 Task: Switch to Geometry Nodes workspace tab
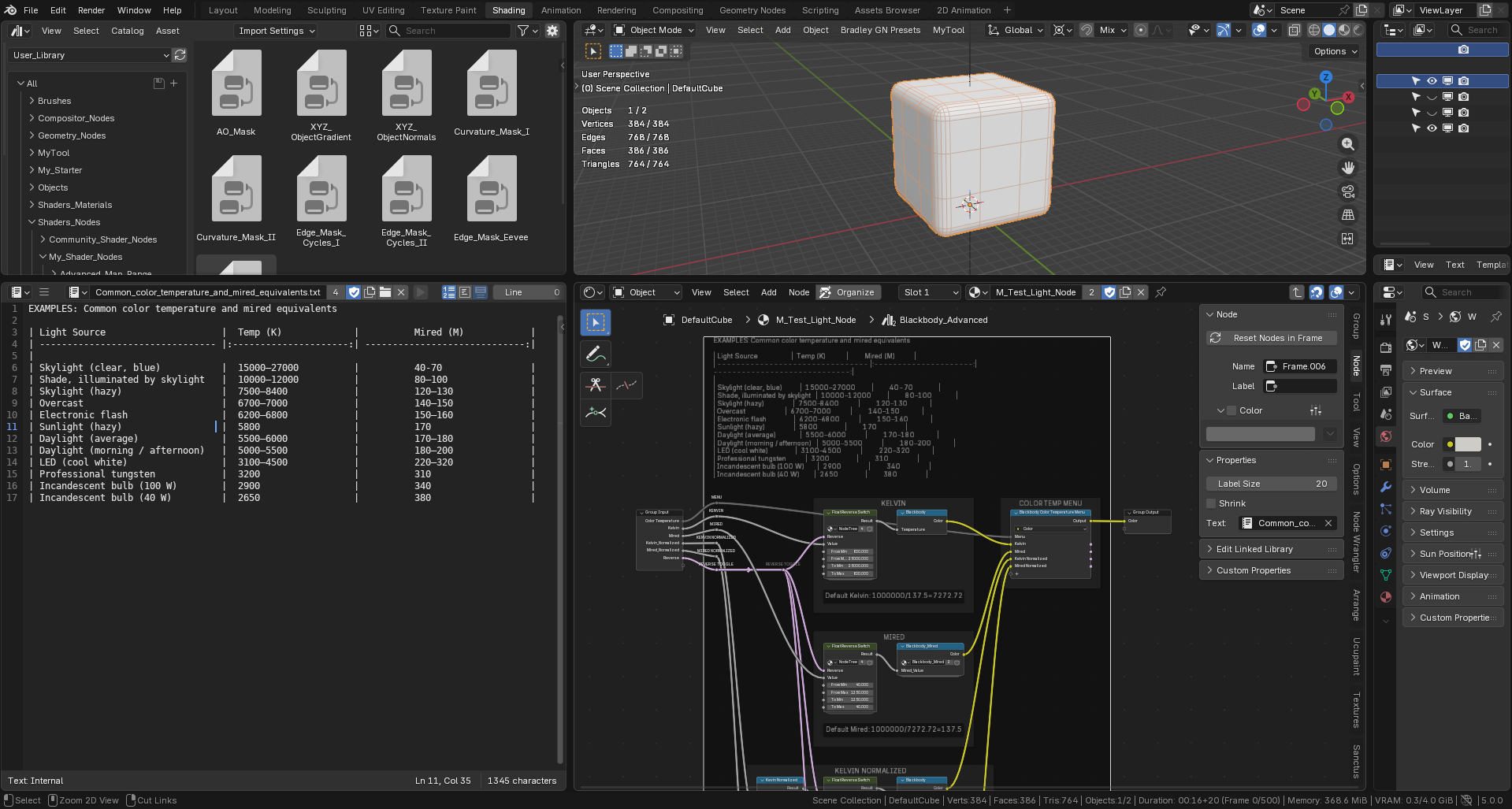click(x=752, y=10)
